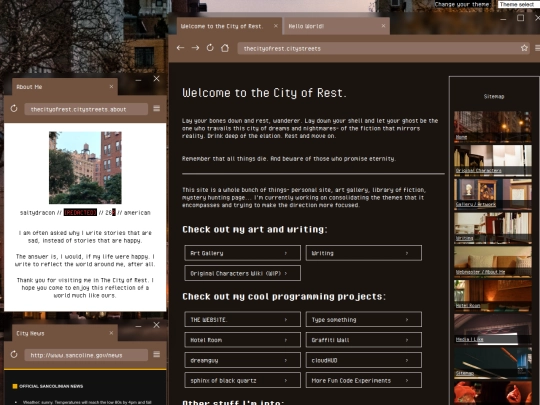This screenshot has width=540, height=405.
Task: Close the City News tab
Action: 111,333
